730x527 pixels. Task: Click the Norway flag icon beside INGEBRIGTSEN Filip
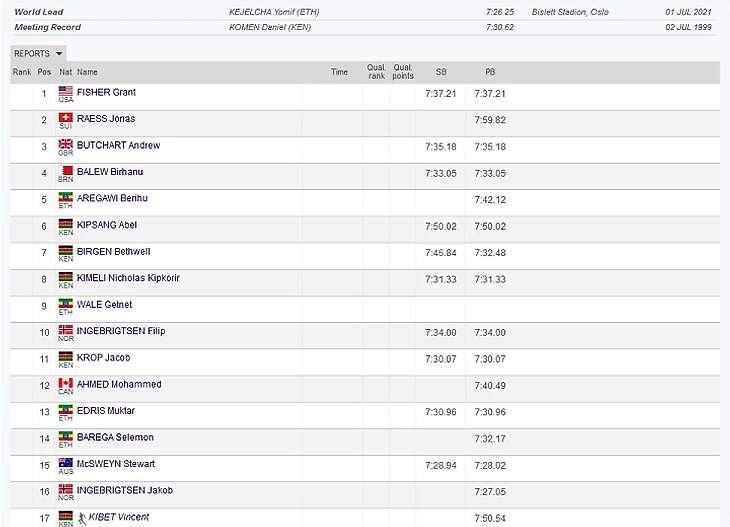[66, 330]
